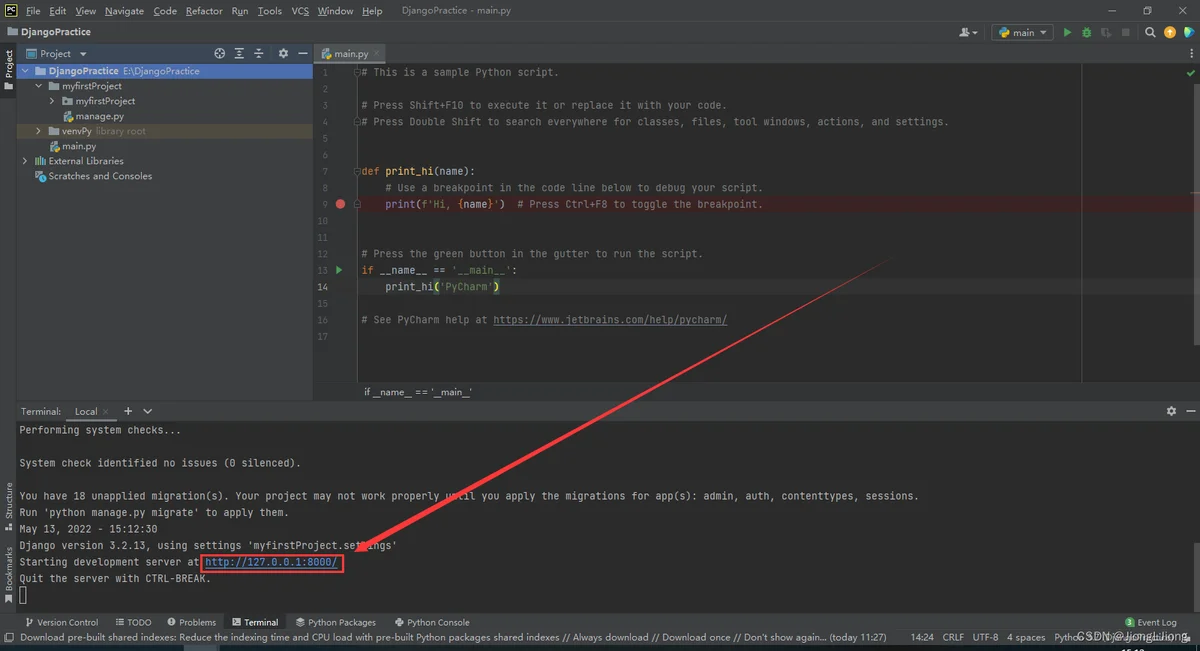Collapse the outer myfirstProject folder
The image size is (1200, 651).
tap(39, 86)
